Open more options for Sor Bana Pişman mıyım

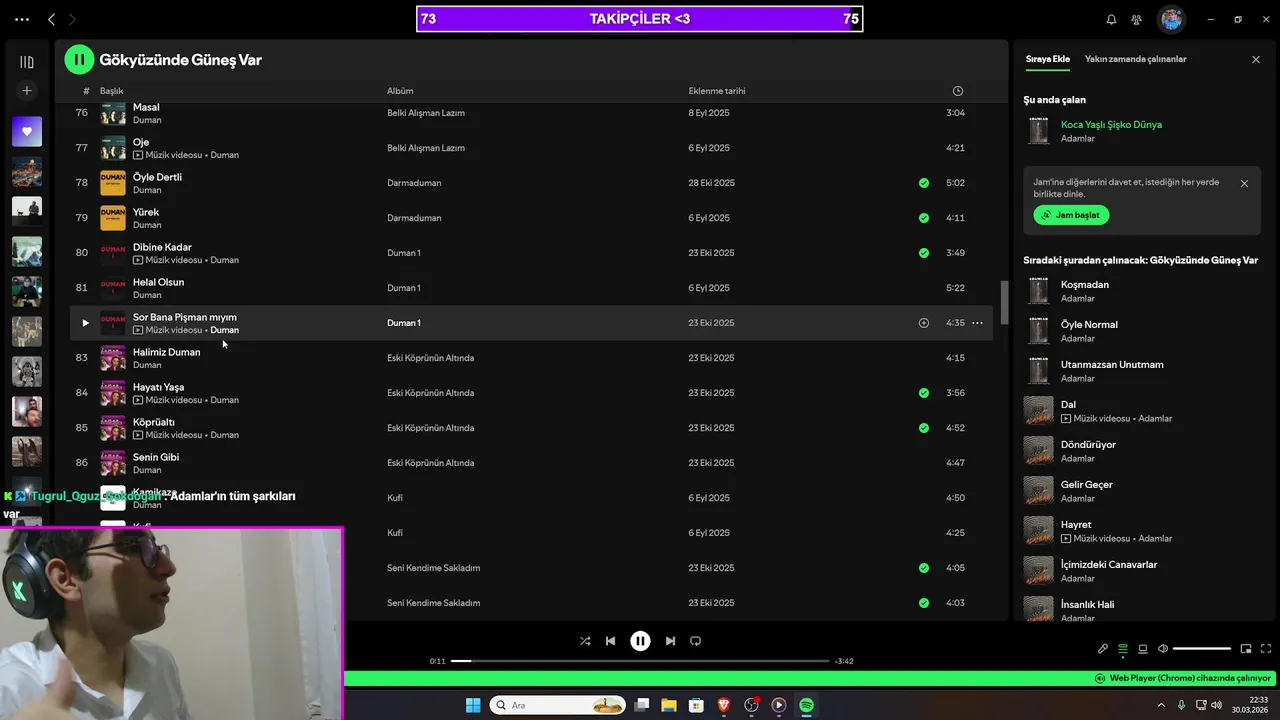pyautogui.click(x=977, y=323)
